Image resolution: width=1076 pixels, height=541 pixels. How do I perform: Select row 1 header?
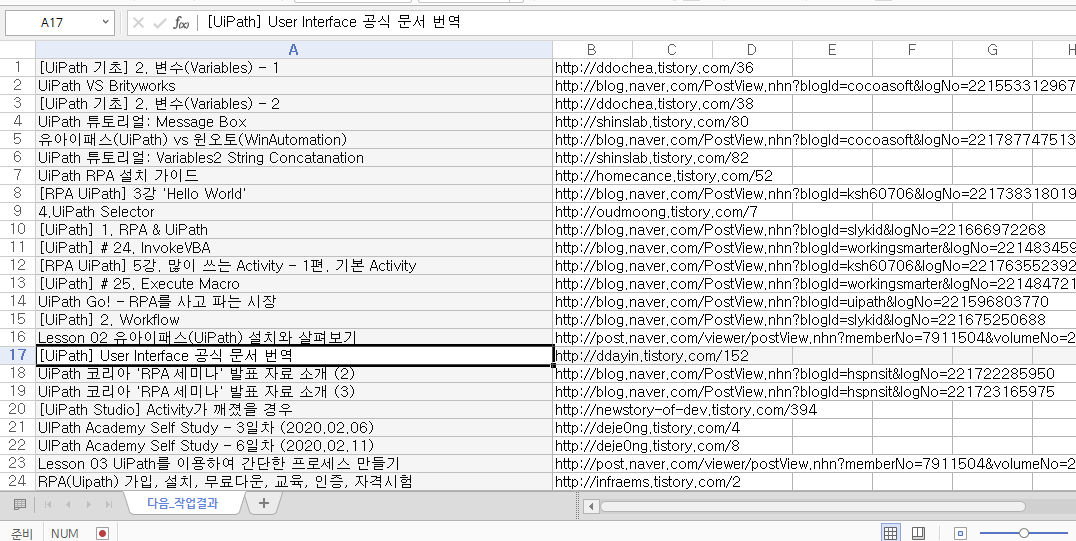18,67
